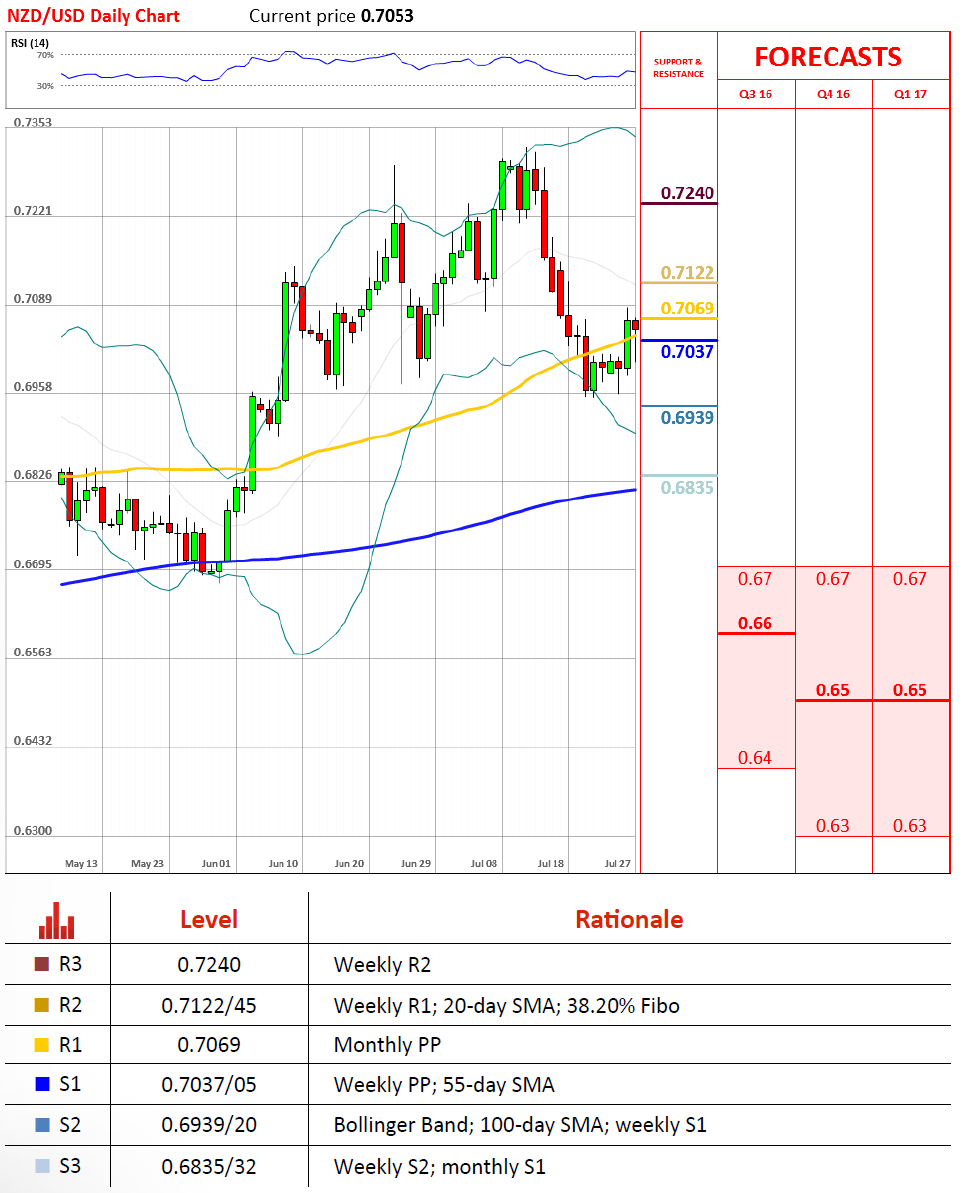This screenshot has width=963, height=1193.
Task: Select the Q3 16 forecast column header
Action: 755,95
